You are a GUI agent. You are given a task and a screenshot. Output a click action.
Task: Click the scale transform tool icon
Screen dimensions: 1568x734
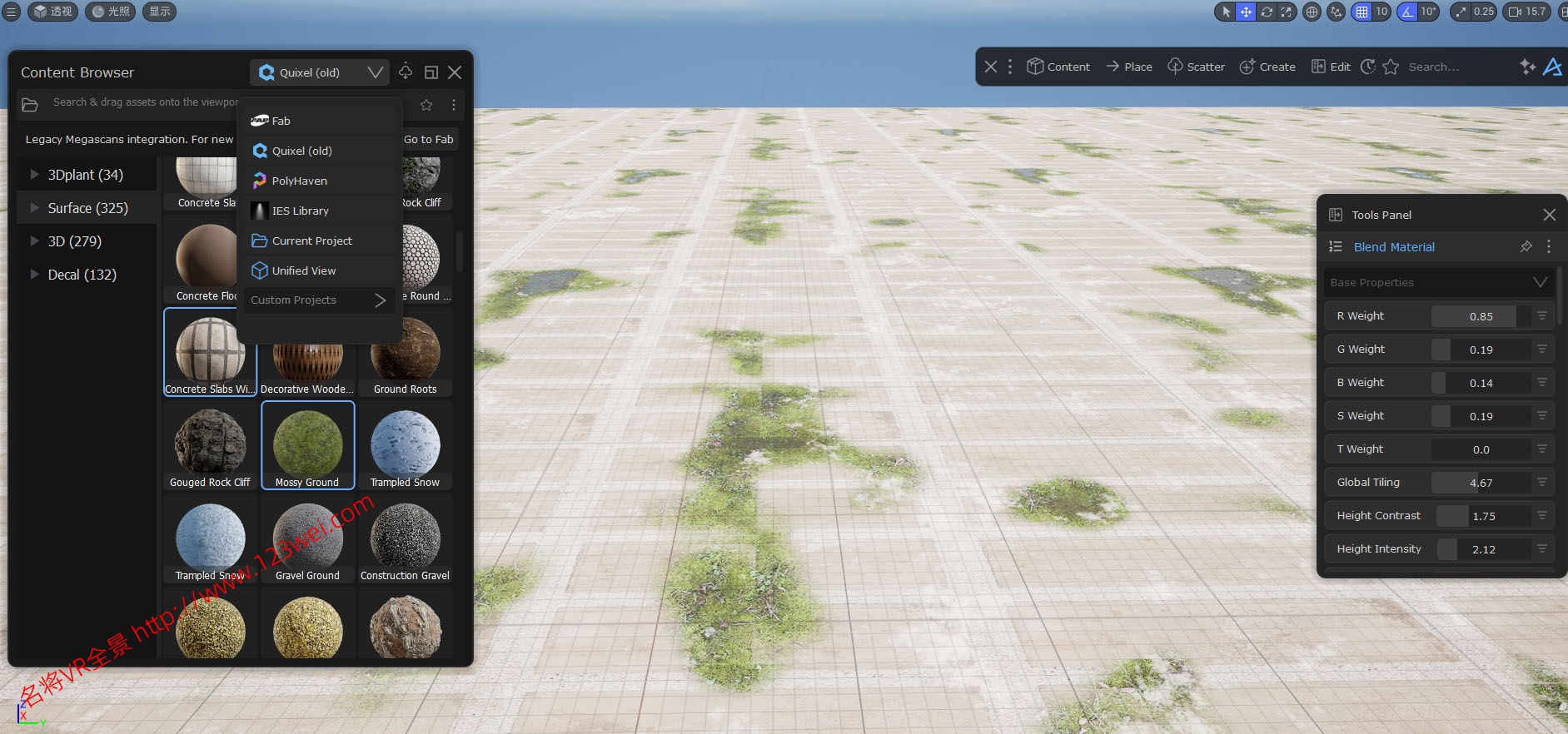pos(1286,12)
